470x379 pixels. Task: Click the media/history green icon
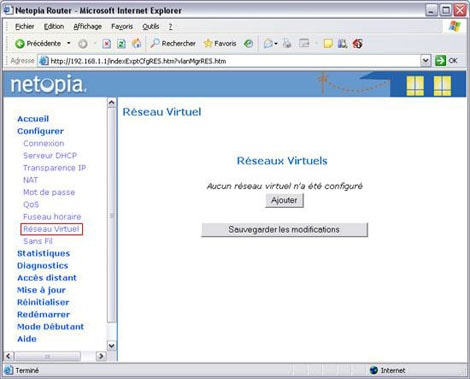pos(248,43)
